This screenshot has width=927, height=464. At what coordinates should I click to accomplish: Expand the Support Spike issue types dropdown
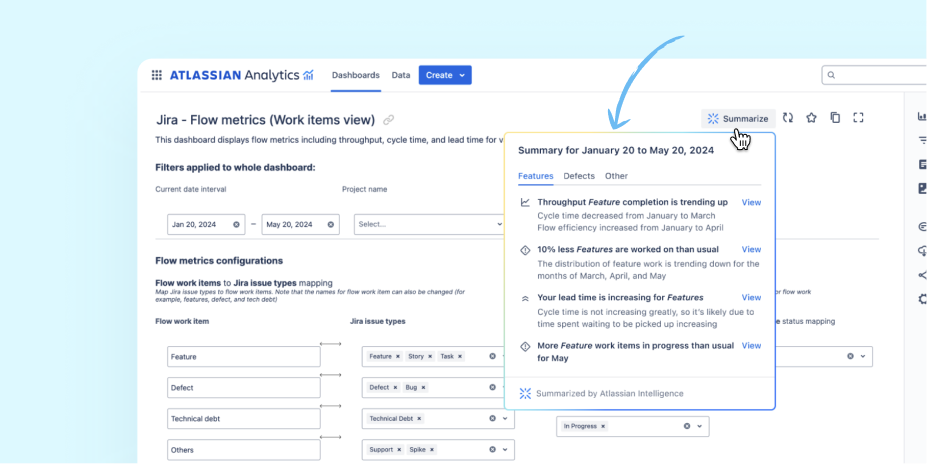[505, 450]
